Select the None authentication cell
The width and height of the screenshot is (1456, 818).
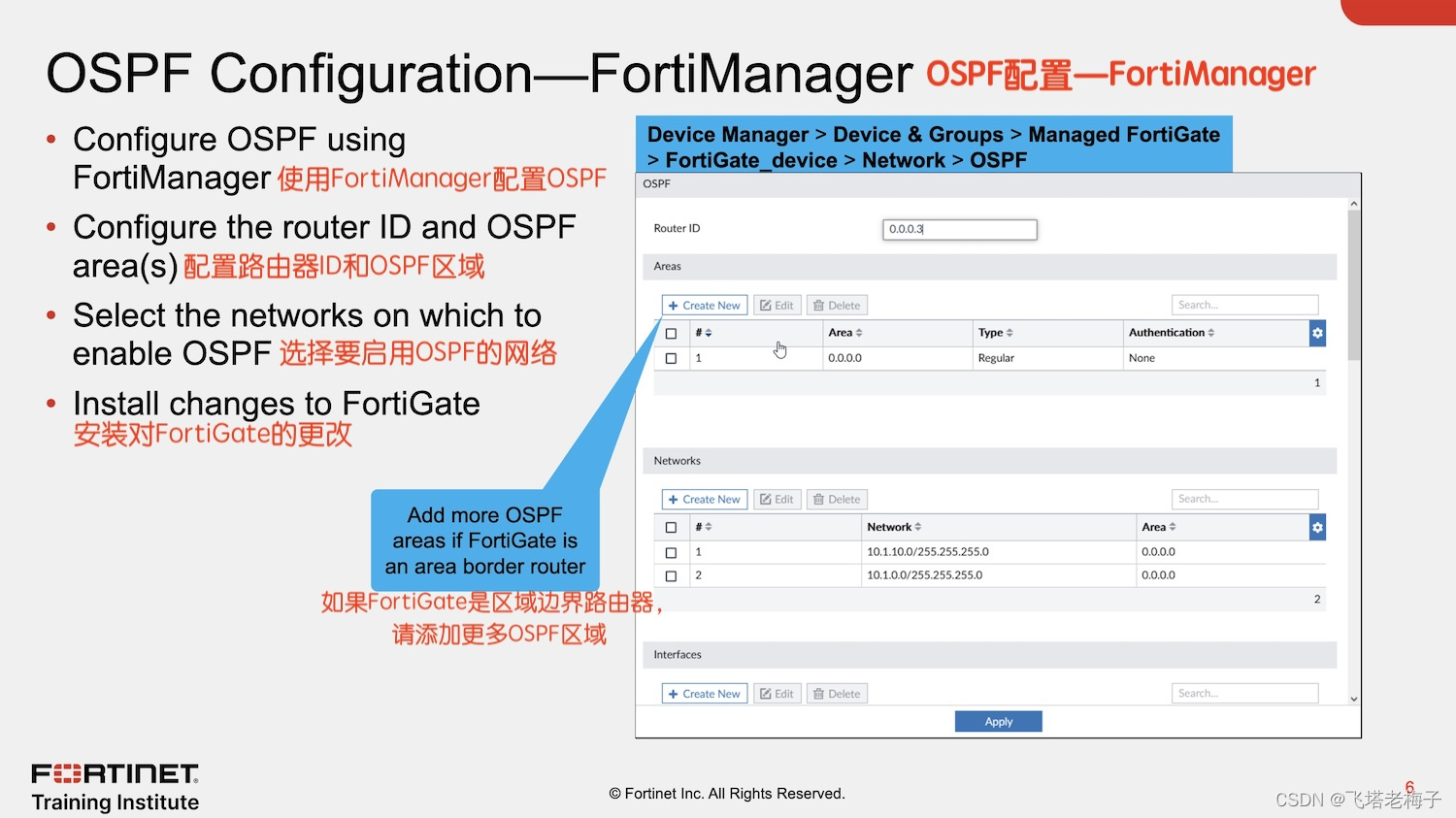coord(1142,358)
